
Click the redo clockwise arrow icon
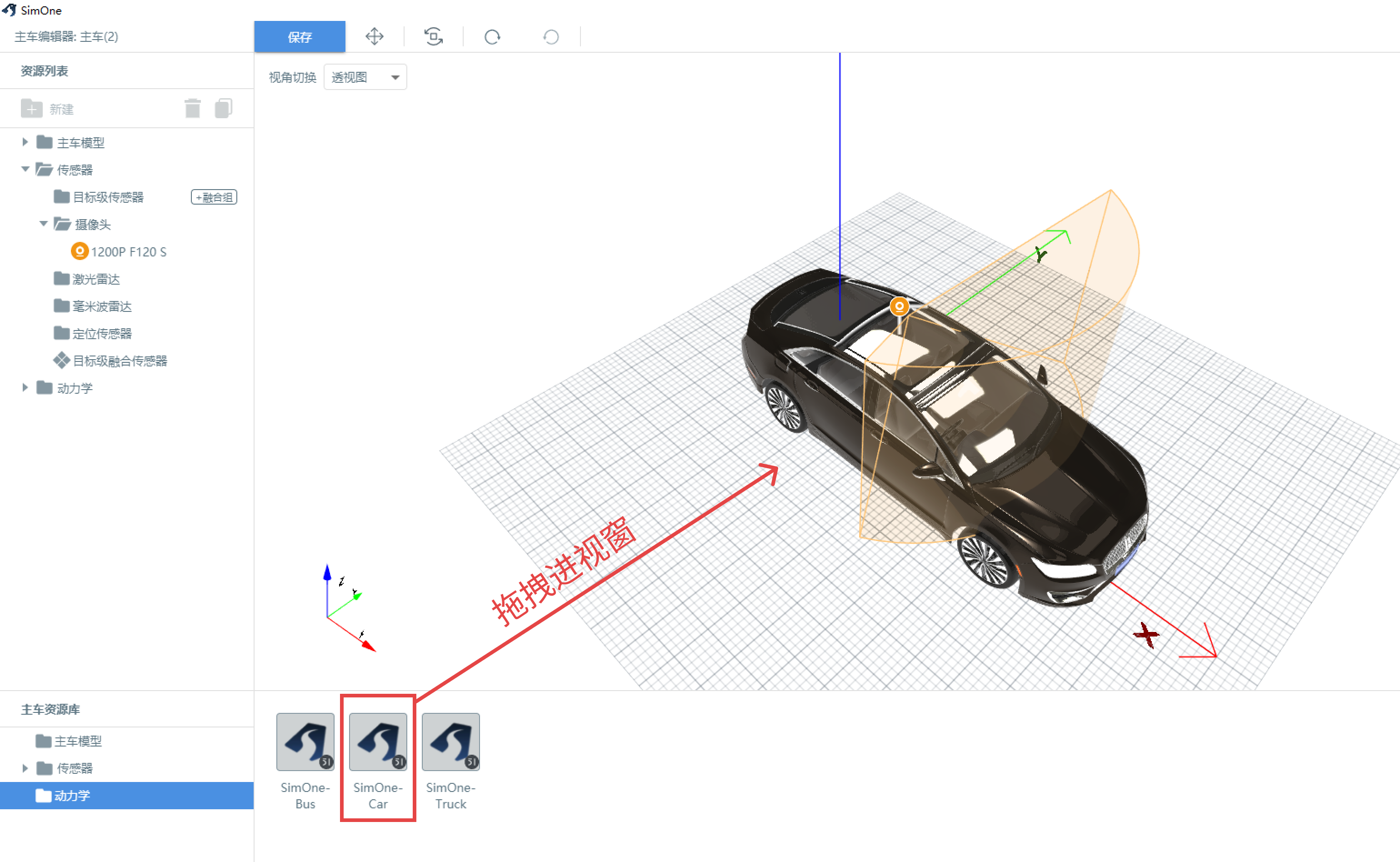[x=492, y=37]
